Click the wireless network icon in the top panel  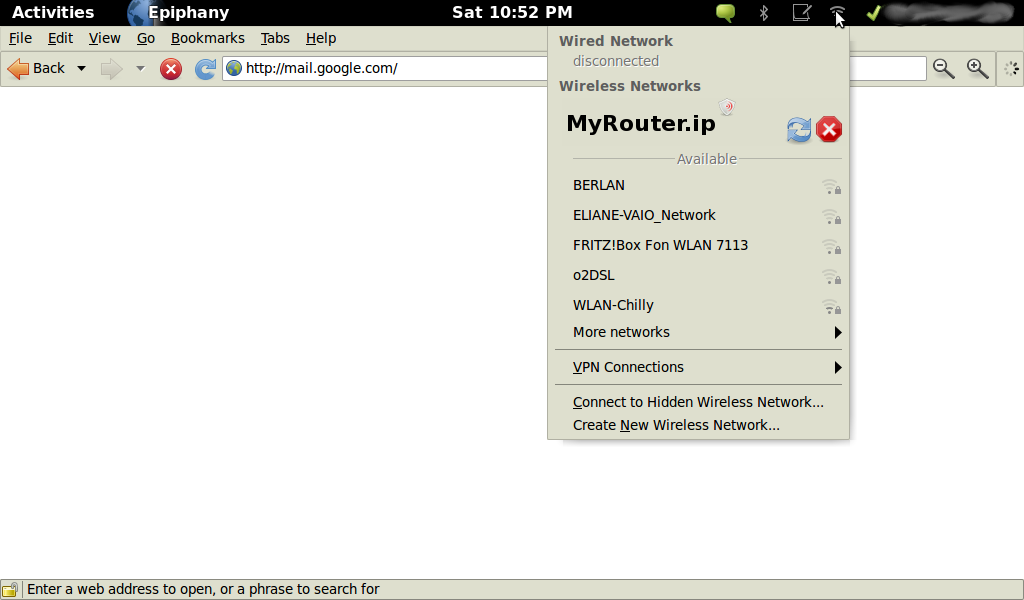tap(838, 13)
